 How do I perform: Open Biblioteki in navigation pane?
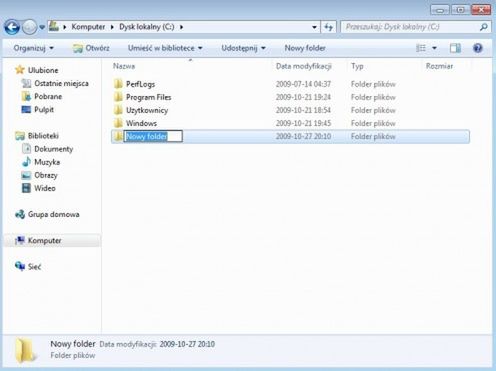(x=43, y=136)
